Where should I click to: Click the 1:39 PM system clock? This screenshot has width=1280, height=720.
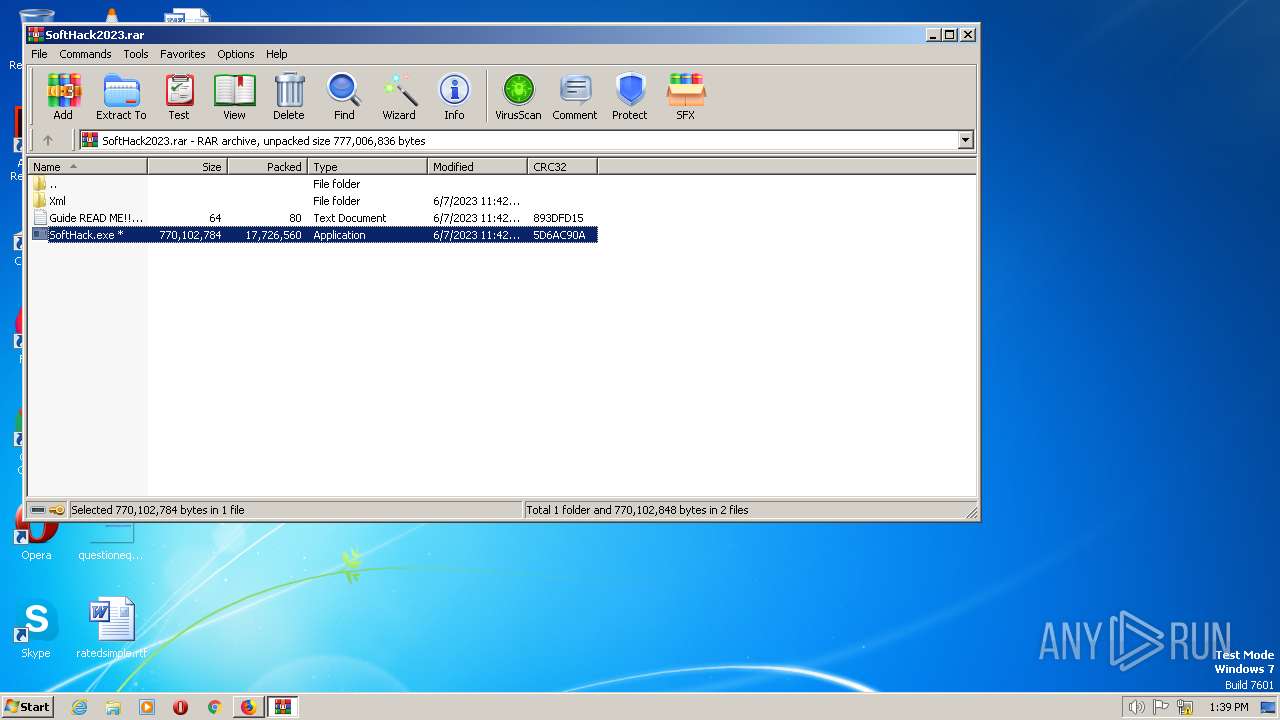tap(1229, 707)
